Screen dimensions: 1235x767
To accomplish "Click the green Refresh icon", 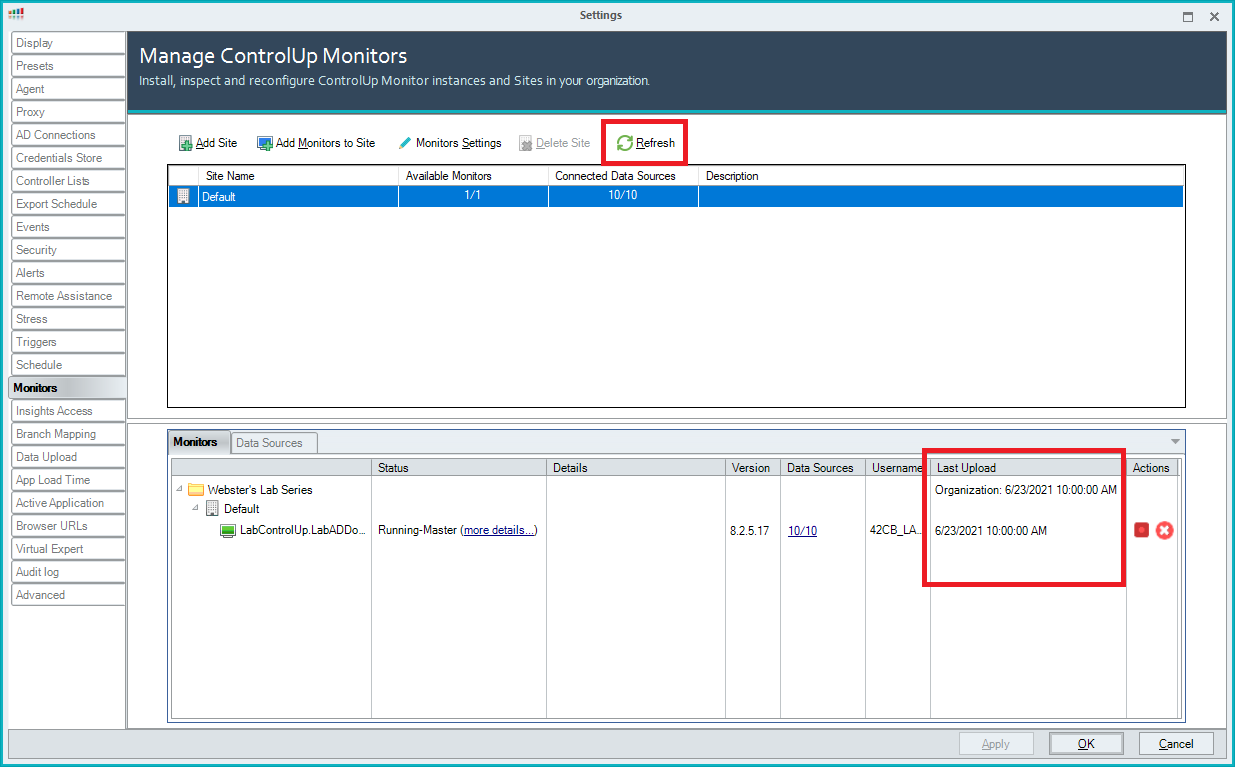I will [x=625, y=143].
